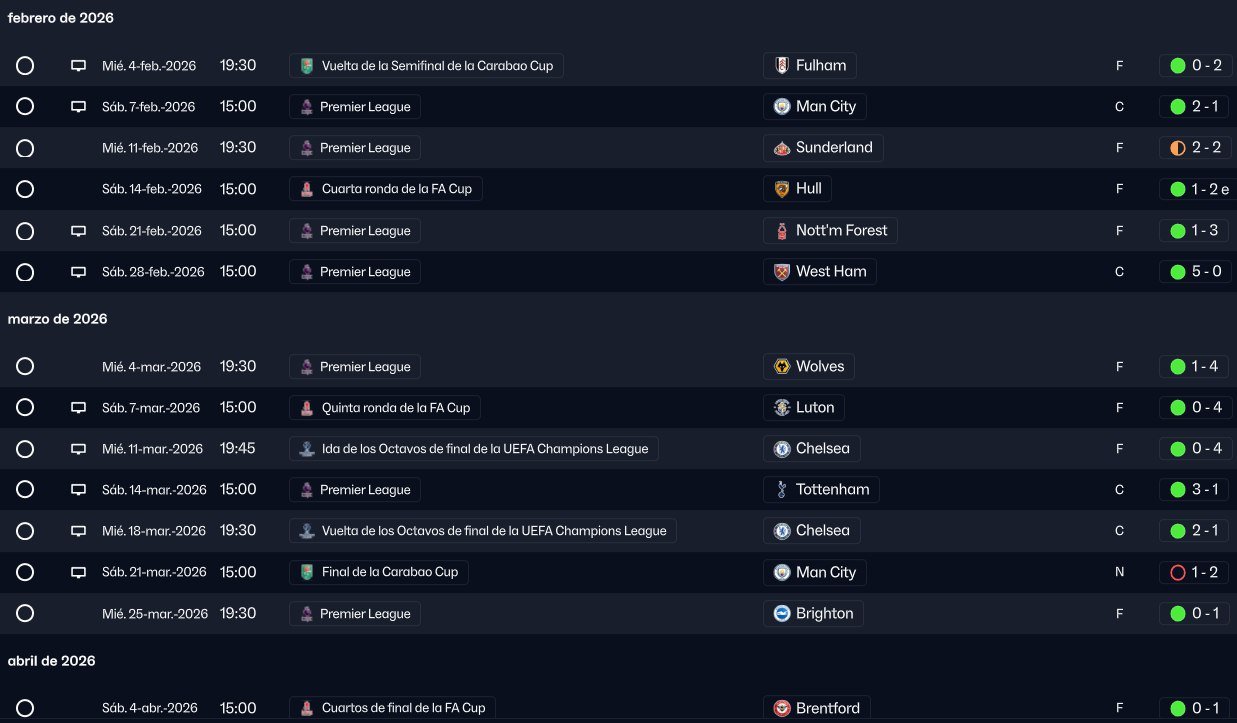Select the radio circle for the Luton match
The height and width of the screenshot is (723, 1237).
coord(25,408)
